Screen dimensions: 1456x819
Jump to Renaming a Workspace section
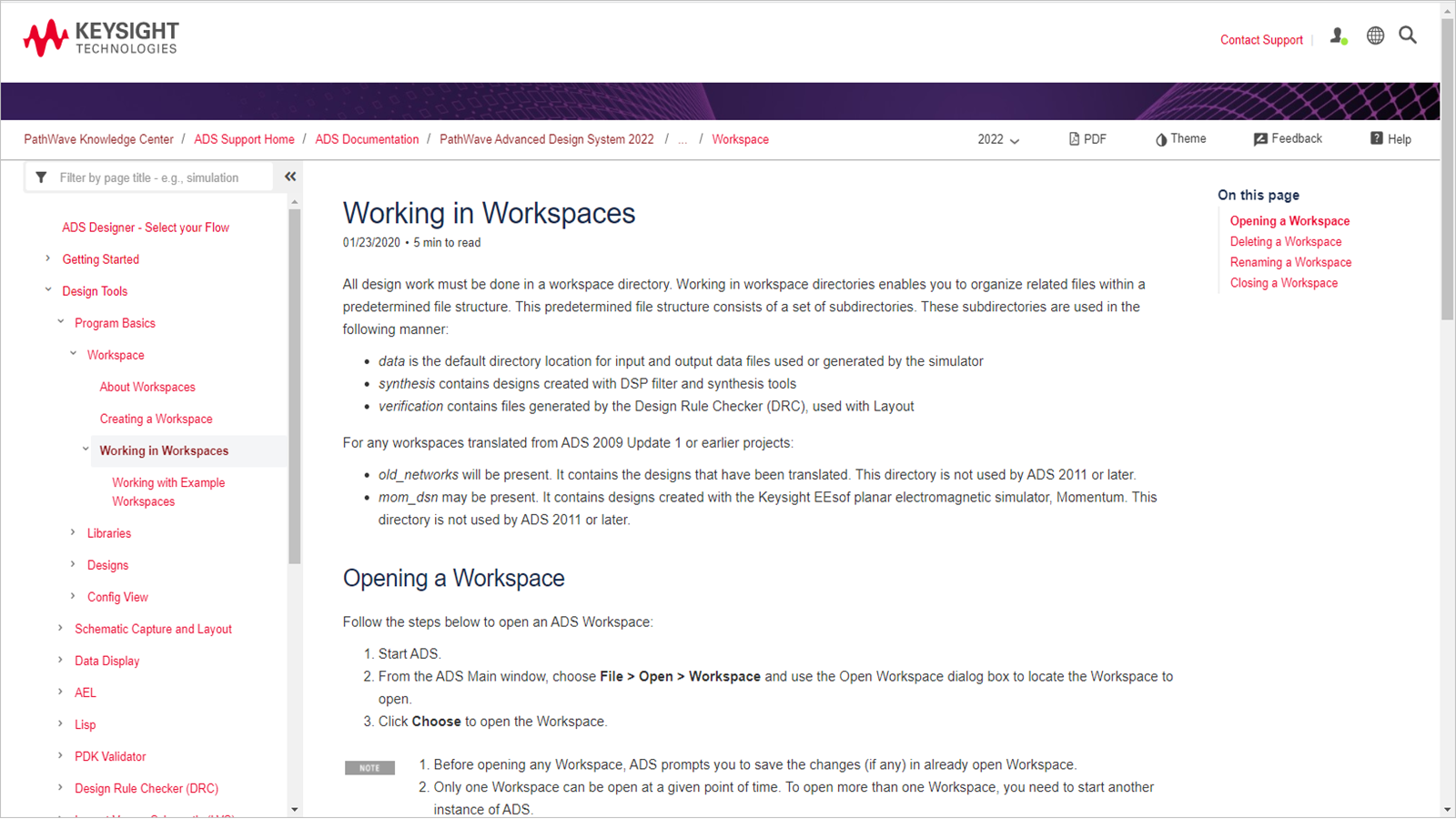1290,262
